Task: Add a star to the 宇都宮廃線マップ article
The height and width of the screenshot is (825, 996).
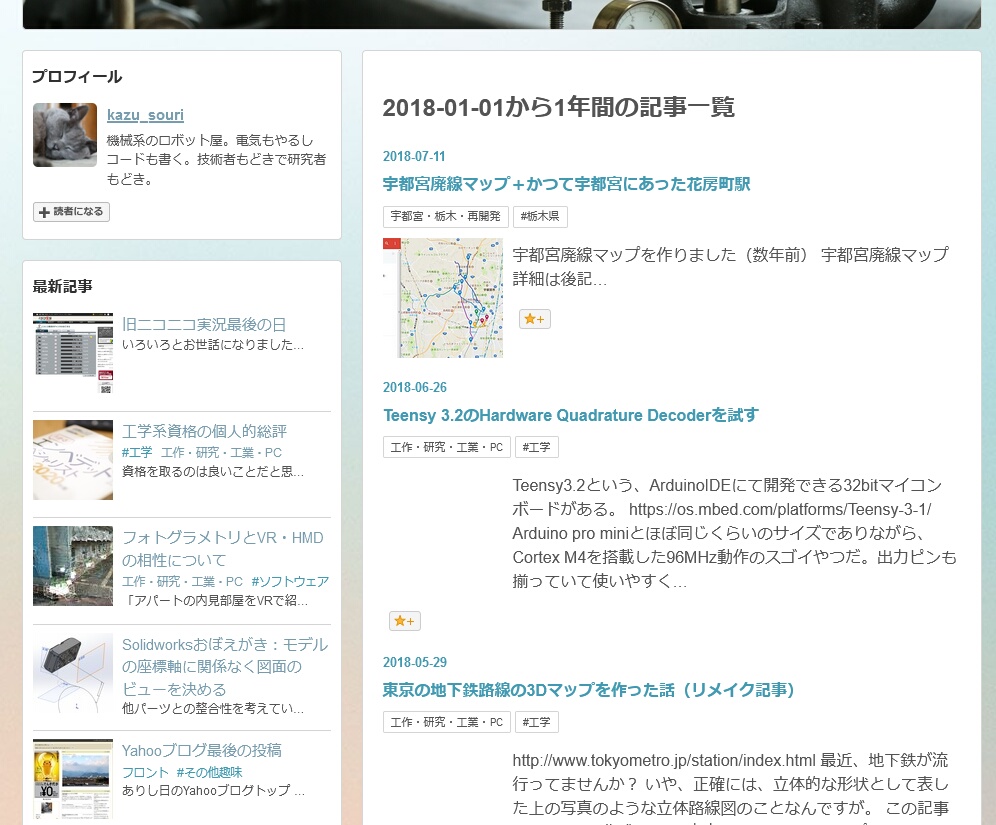Action: pos(534,318)
